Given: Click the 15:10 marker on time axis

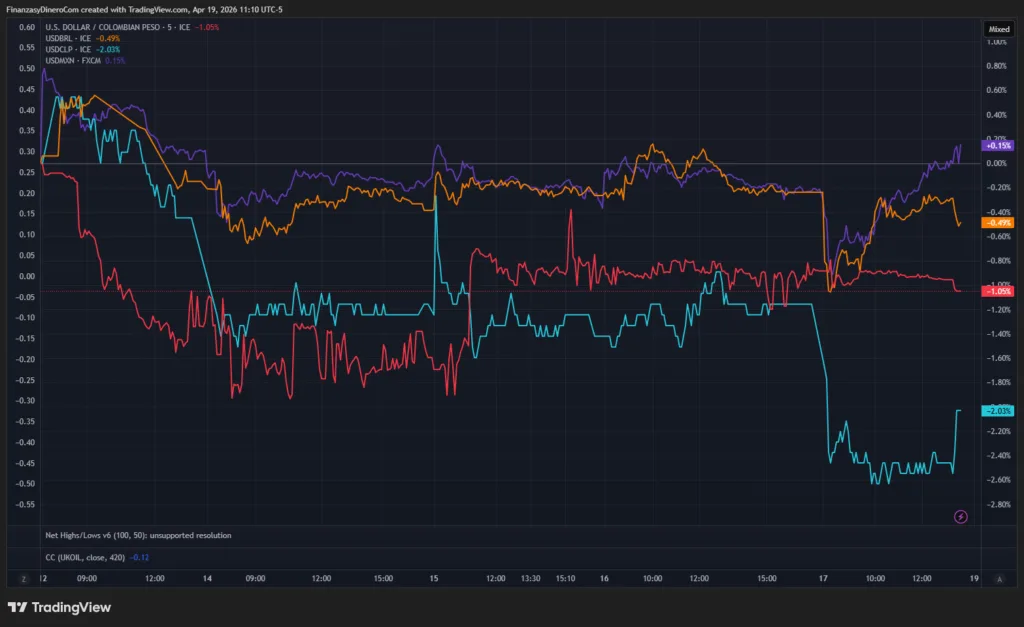Looking at the screenshot, I should [x=566, y=578].
